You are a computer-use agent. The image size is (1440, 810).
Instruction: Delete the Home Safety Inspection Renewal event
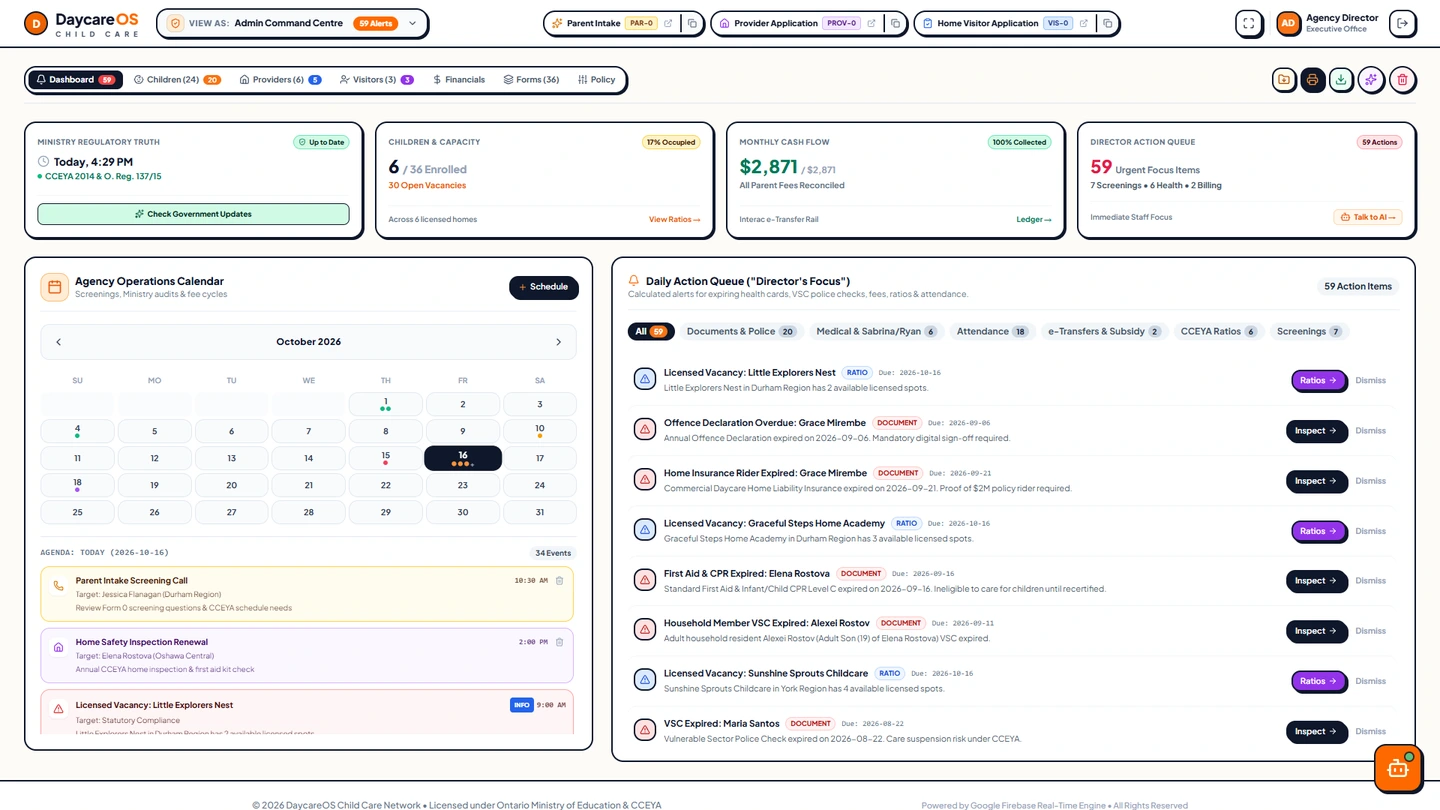click(559, 642)
